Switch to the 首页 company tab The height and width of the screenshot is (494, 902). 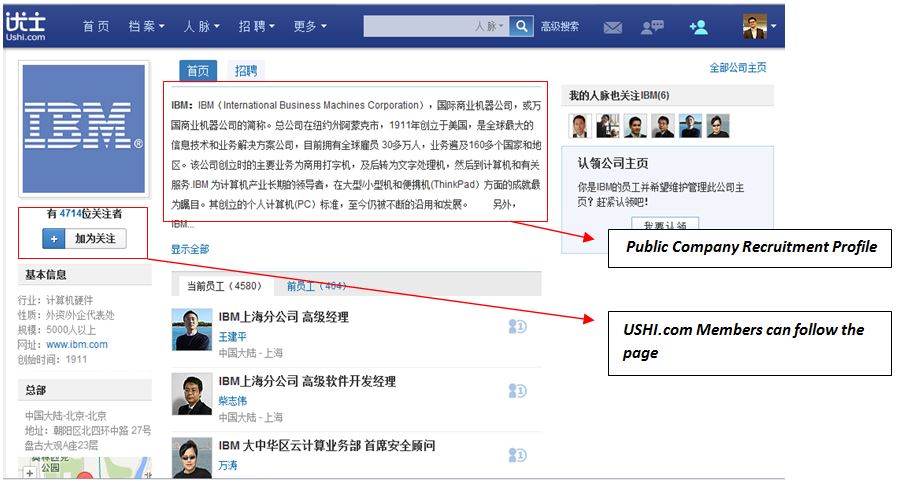point(198,71)
